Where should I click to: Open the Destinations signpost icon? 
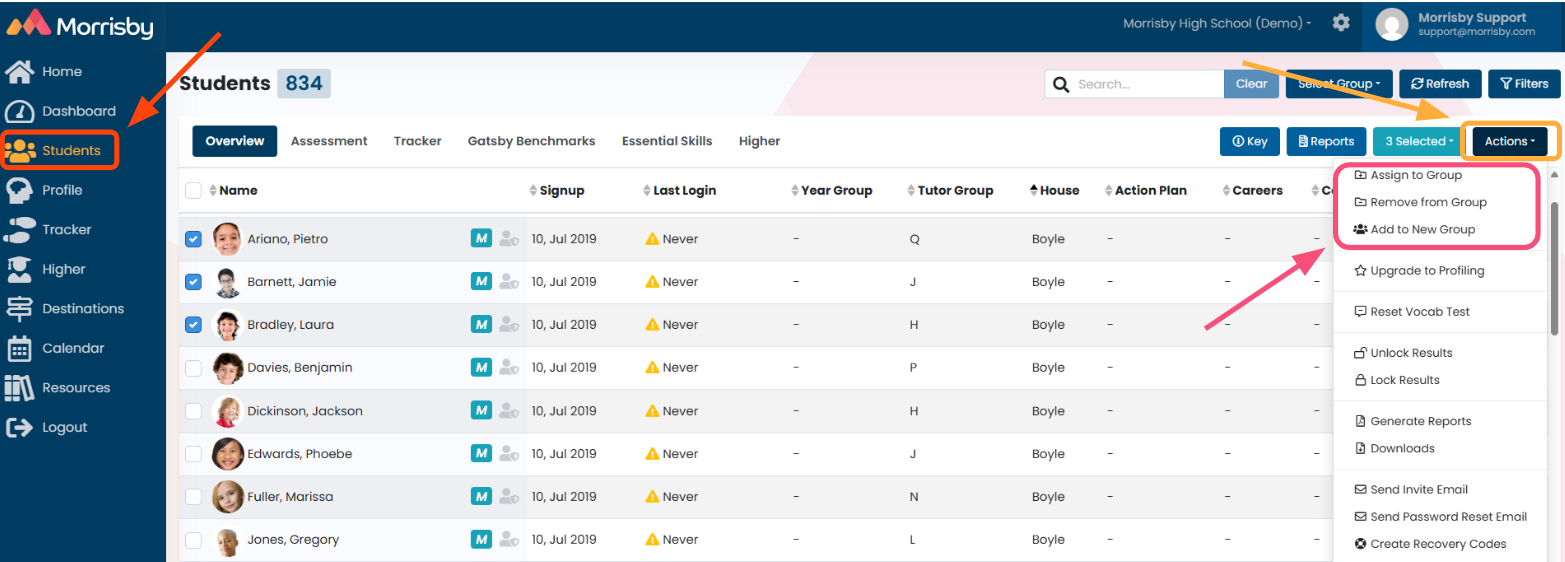click(x=20, y=308)
